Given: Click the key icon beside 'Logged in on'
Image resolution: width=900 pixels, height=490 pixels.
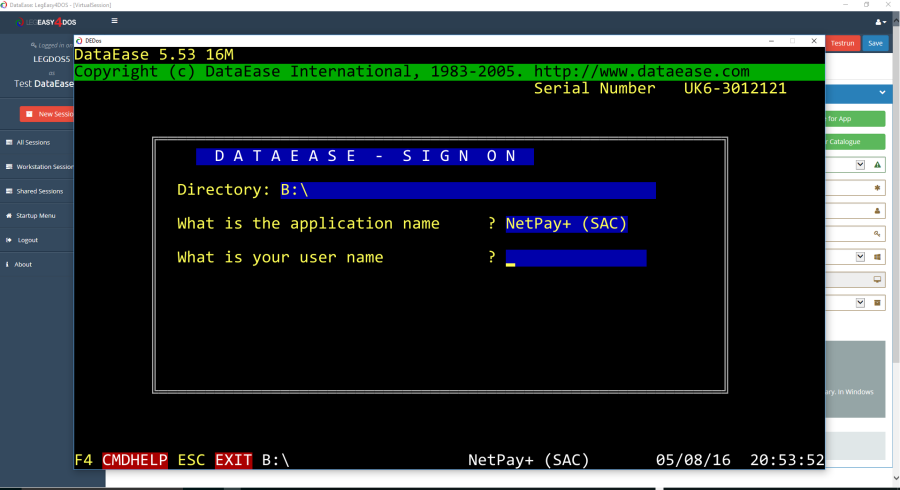Looking at the screenshot, I should 33,45.
